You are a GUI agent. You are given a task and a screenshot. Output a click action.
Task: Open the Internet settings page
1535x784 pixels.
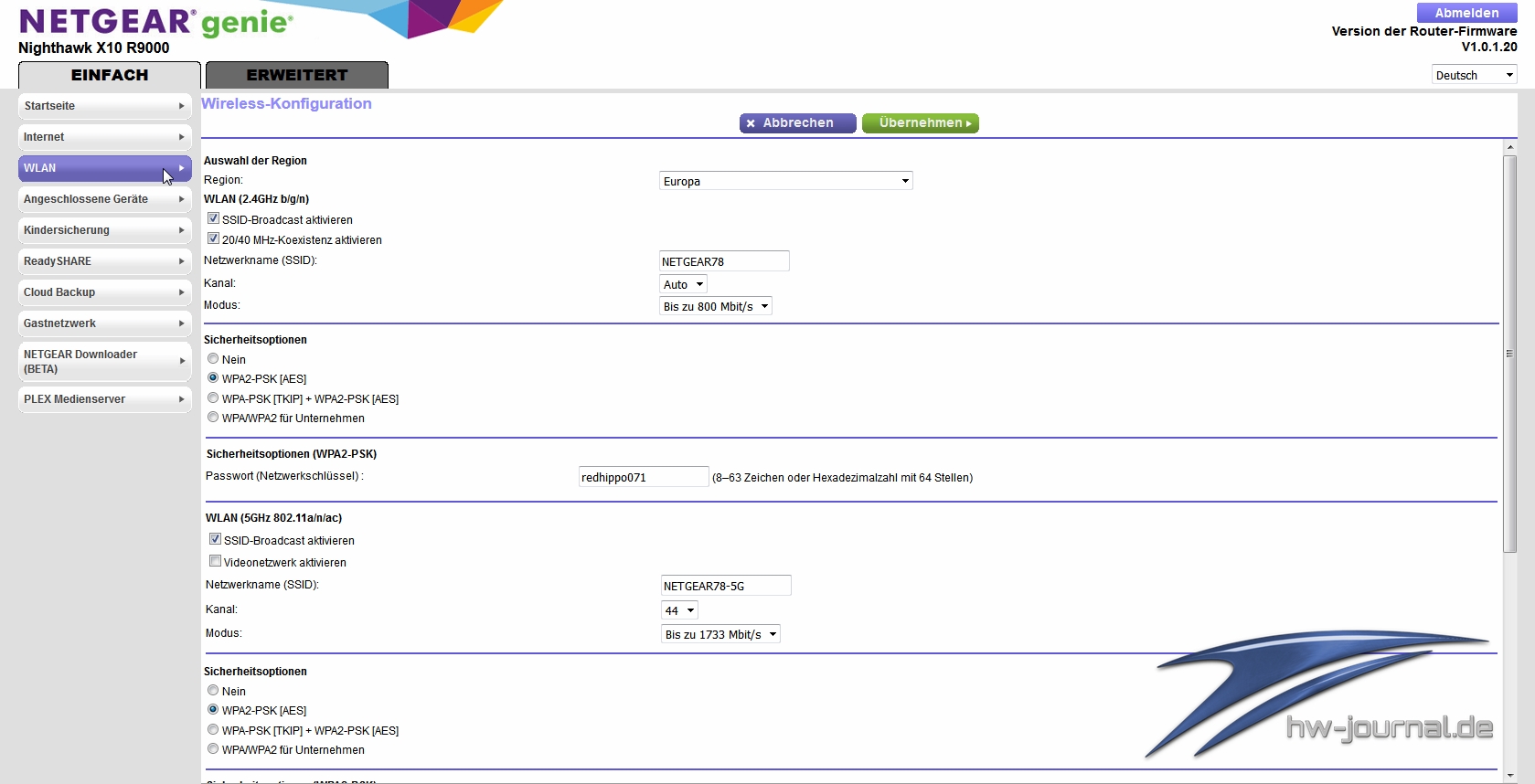(104, 137)
